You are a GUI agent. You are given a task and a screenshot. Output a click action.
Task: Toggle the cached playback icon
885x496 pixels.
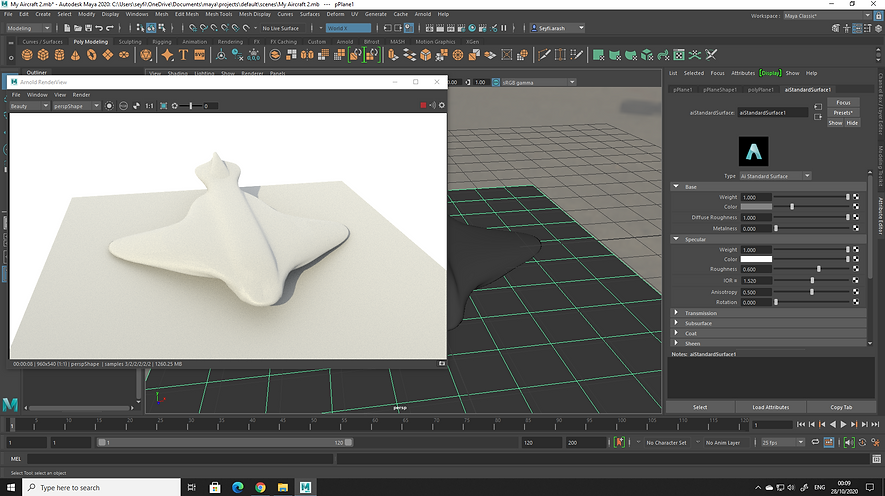(x=829, y=442)
